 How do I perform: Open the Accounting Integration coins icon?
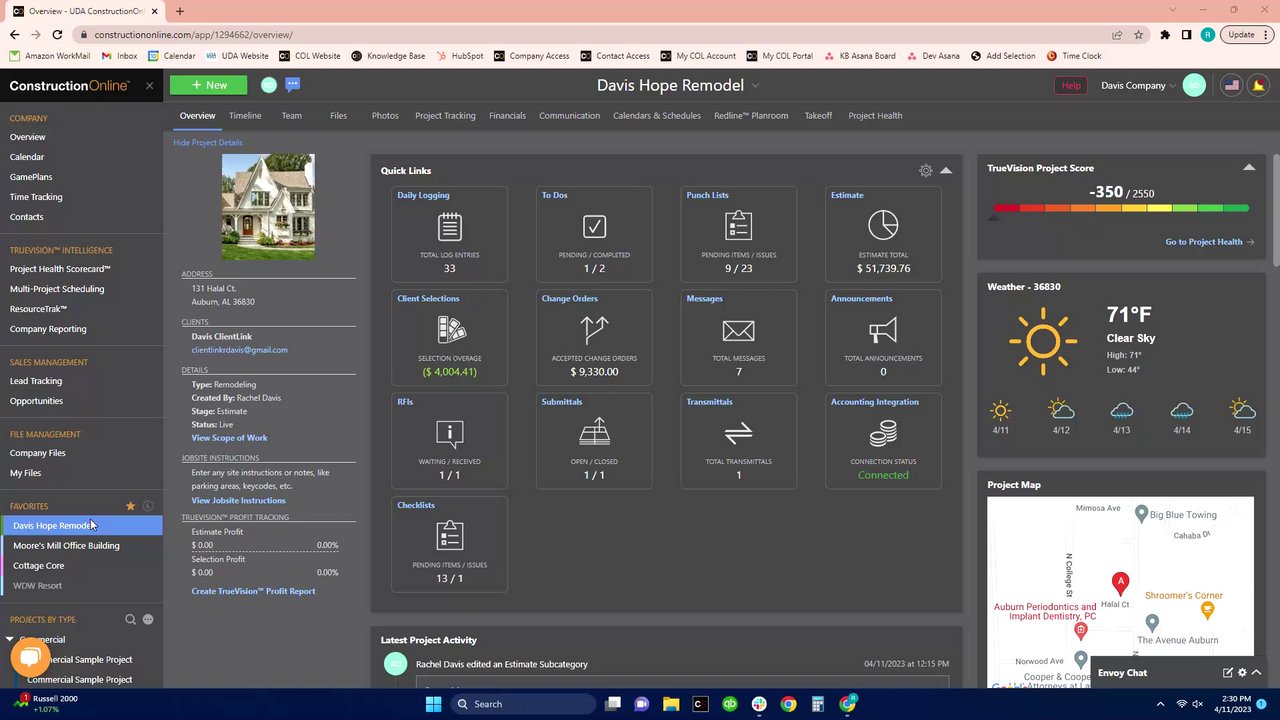click(883, 433)
